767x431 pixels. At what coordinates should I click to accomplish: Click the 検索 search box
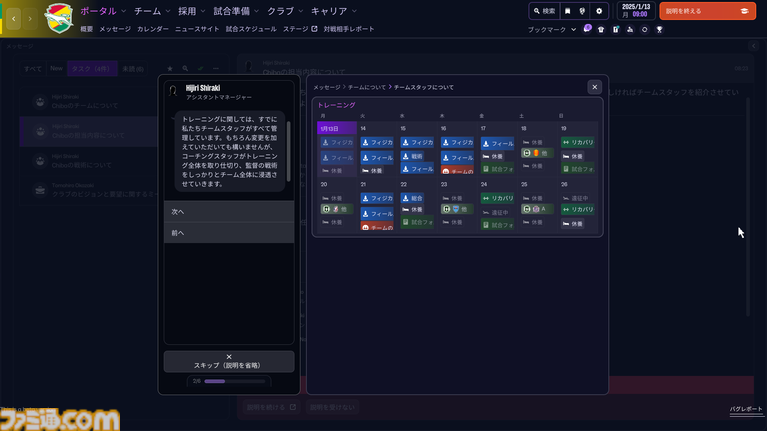pyautogui.click(x=544, y=11)
